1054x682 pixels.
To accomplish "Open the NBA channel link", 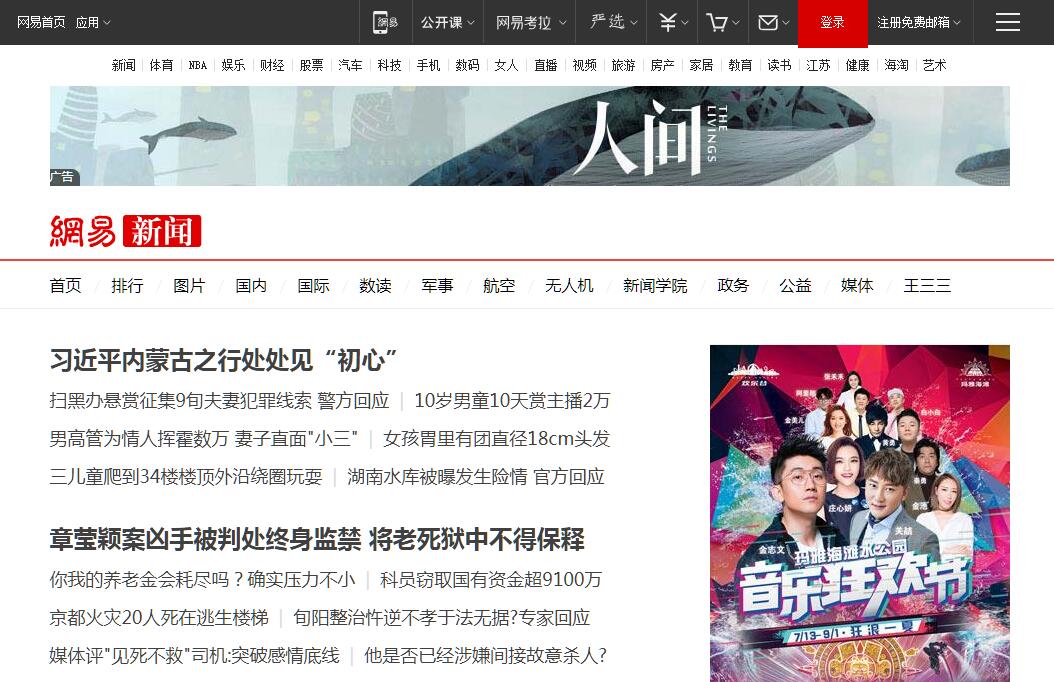I will (x=198, y=65).
